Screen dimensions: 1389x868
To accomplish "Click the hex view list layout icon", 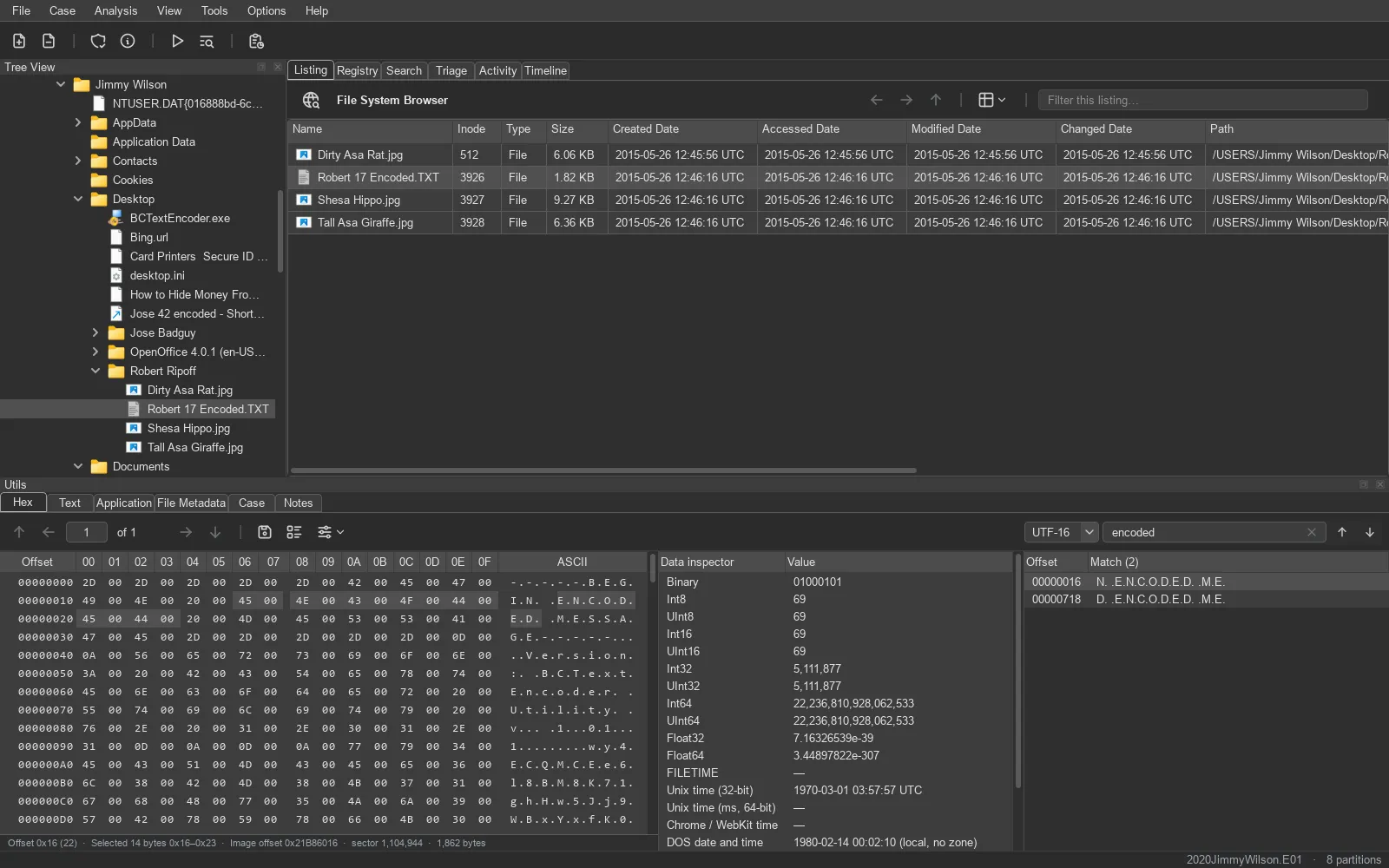I will [x=294, y=532].
